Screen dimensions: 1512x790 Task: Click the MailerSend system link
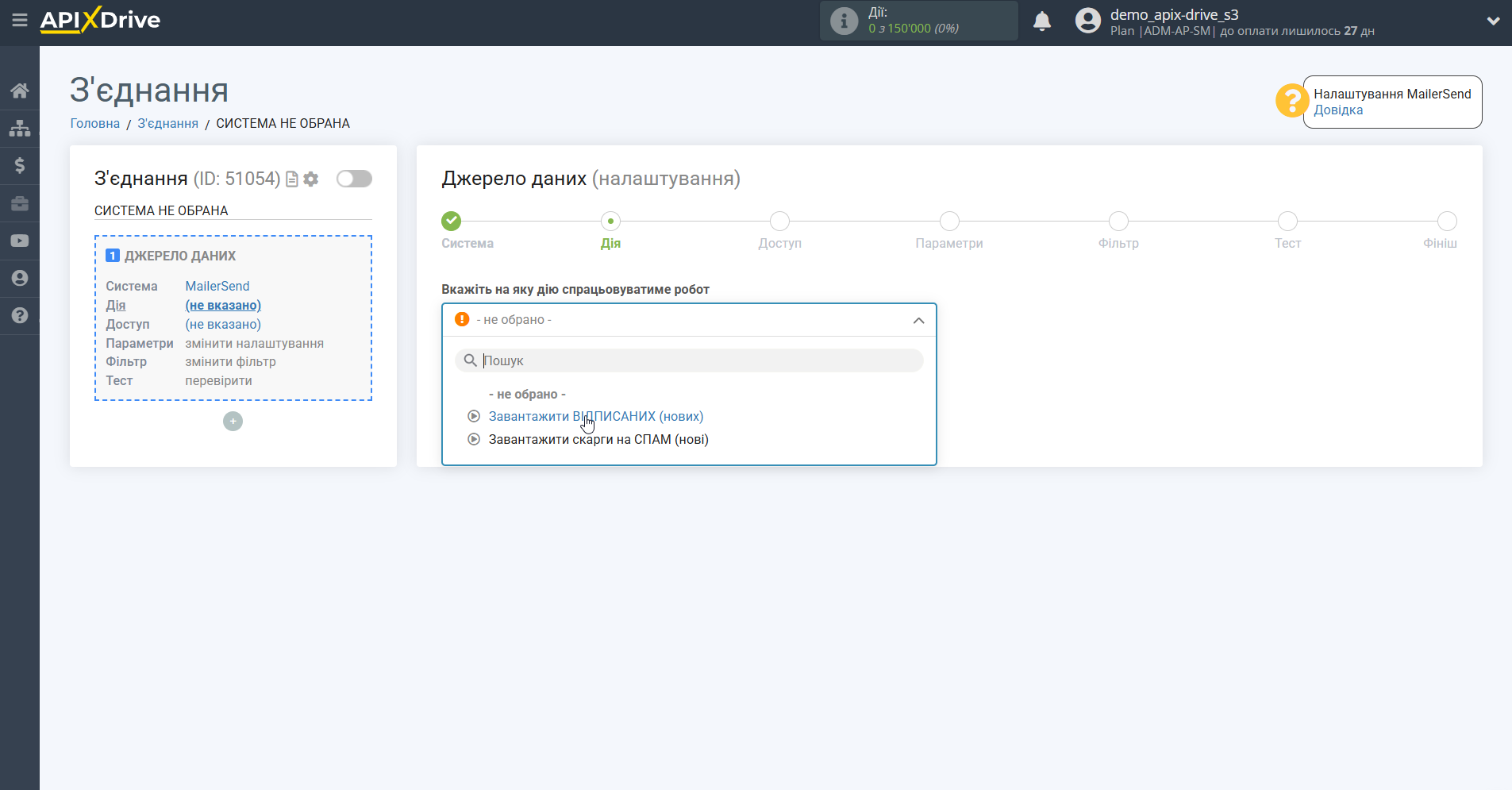click(217, 286)
